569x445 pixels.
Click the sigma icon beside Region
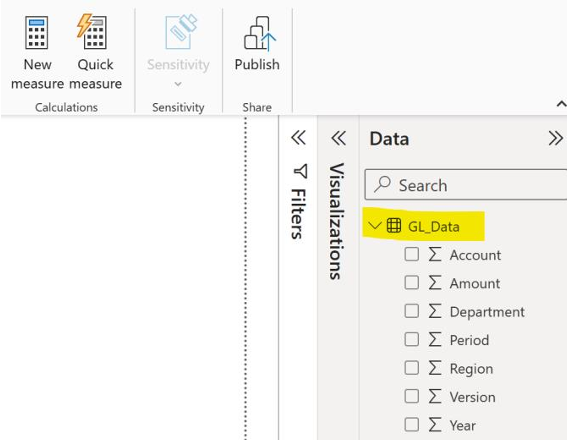pyautogui.click(x=435, y=368)
